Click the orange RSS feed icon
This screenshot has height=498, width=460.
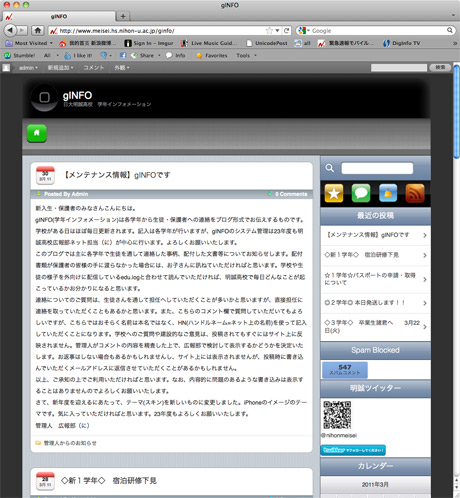(x=415, y=193)
